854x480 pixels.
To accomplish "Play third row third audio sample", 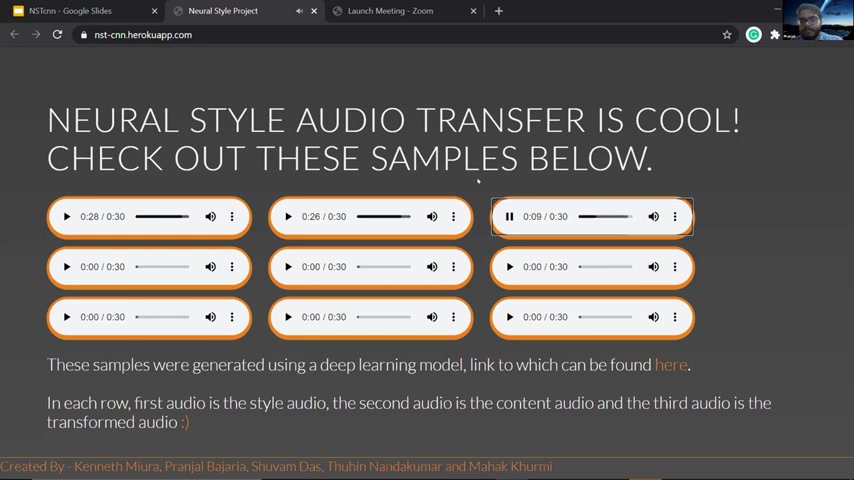I will pyautogui.click(x=509, y=317).
